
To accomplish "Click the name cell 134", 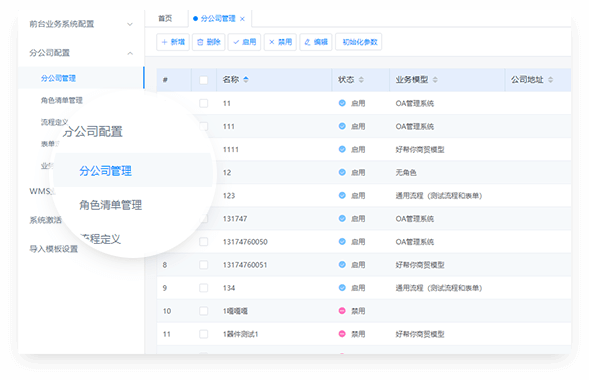I will point(229,288).
